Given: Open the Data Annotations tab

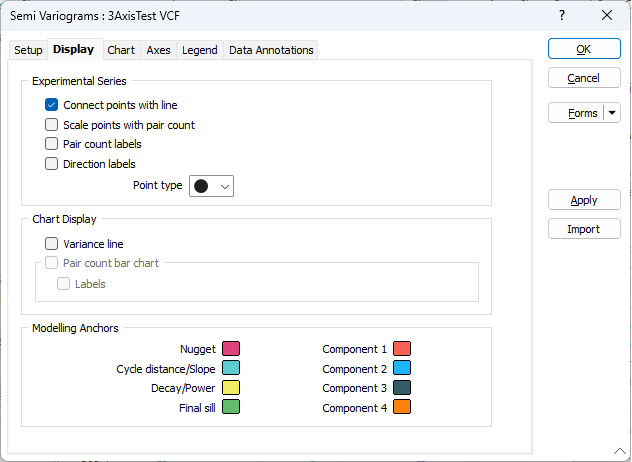Looking at the screenshot, I should (271, 50).
